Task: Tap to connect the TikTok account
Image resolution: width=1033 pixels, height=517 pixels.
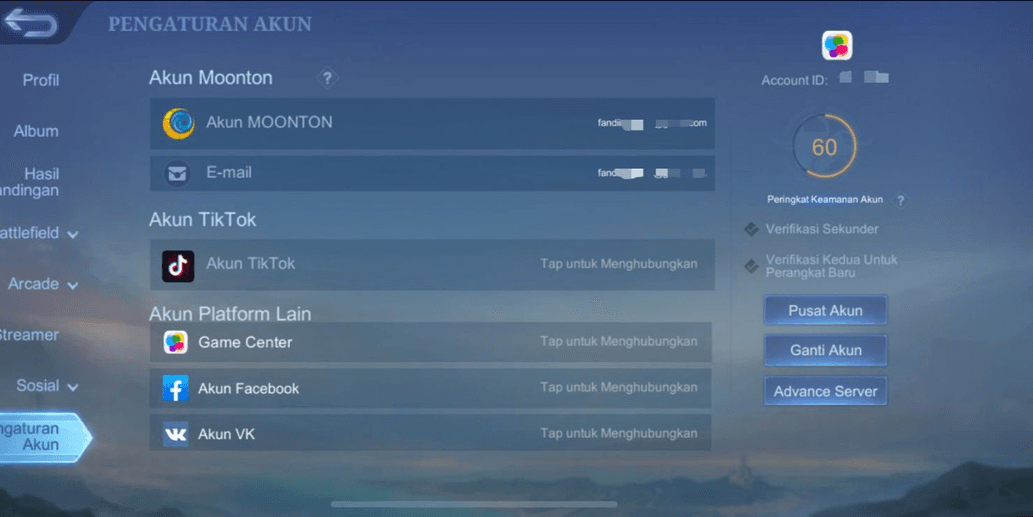Action: pos(619,264)
